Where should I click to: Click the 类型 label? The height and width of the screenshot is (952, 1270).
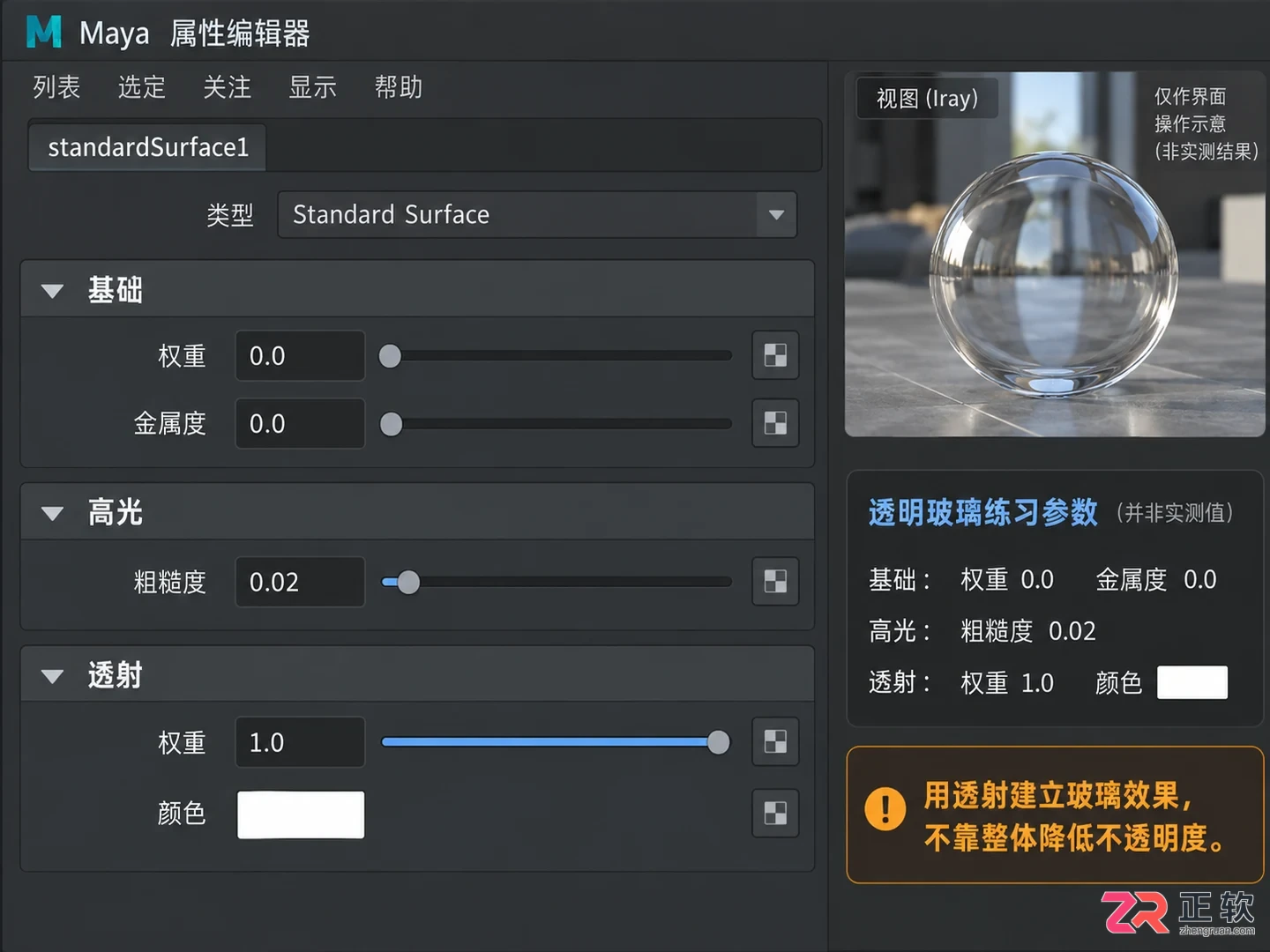click(x=230, y=215)
